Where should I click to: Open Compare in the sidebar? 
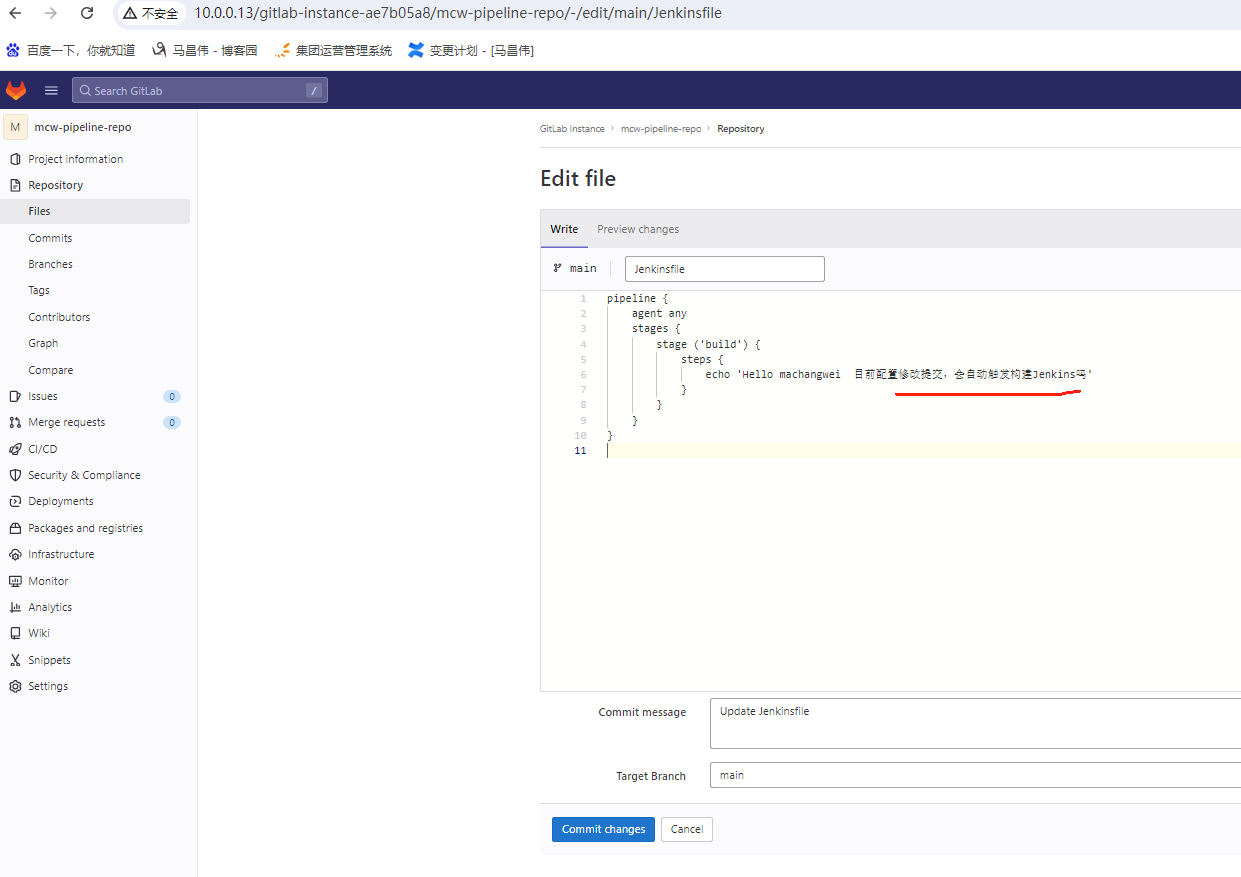pyautogui.click(x=50, y=370)
